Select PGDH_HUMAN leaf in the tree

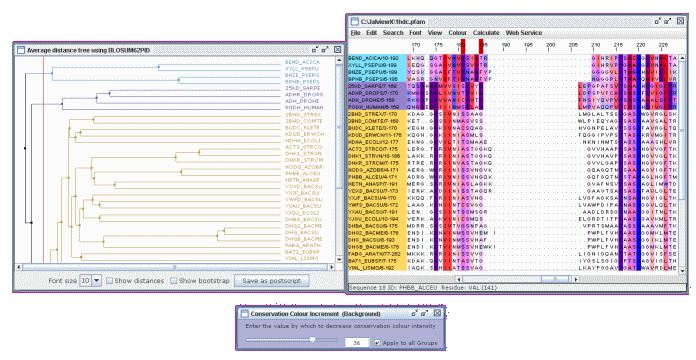coord(304,108)
